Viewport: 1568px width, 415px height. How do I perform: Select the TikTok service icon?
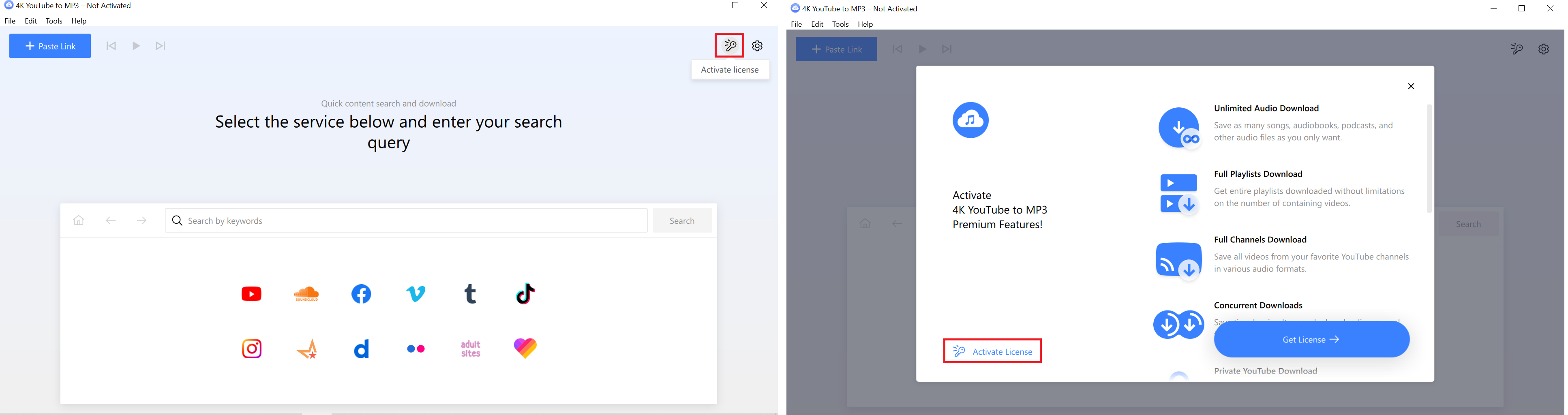point(525,294)
